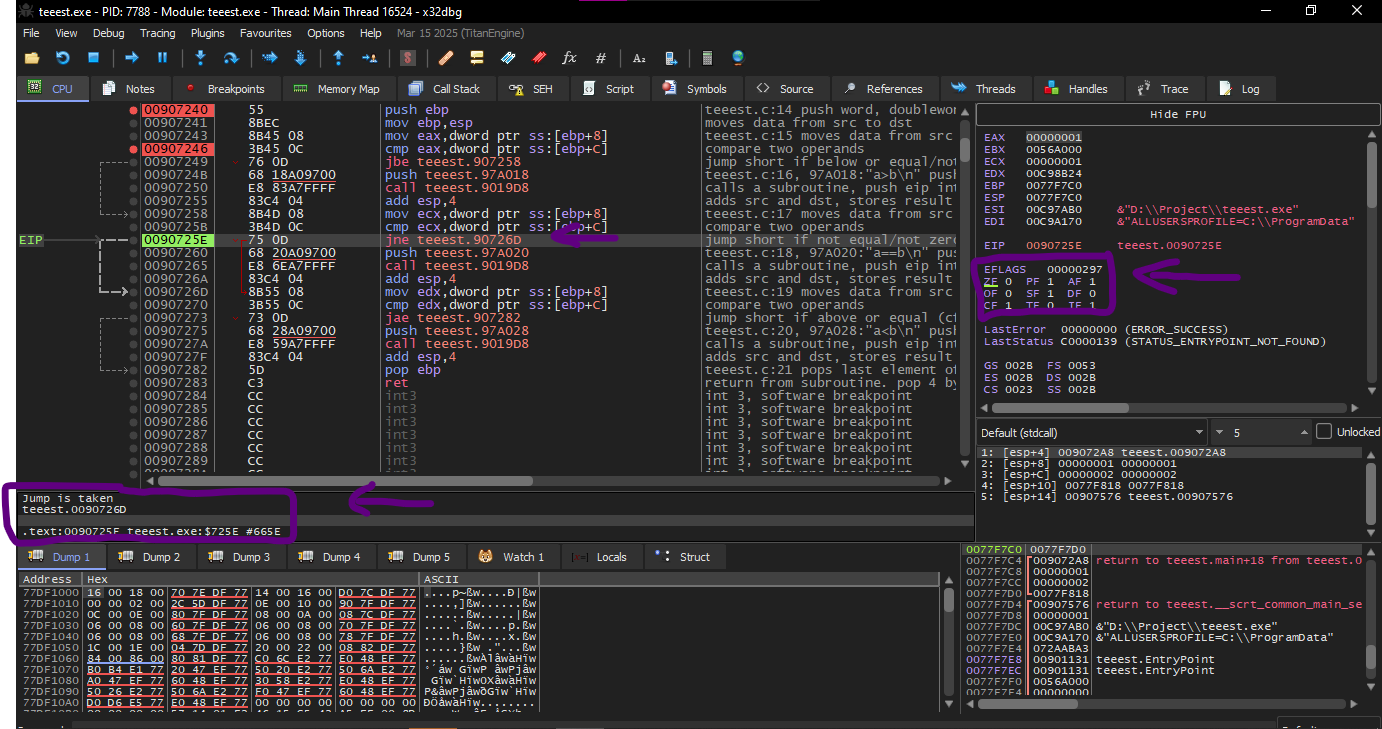Viewport: 1382px width, 729px height.
Task: Switch to the Dump 2 tab
Action: point(151,557)
